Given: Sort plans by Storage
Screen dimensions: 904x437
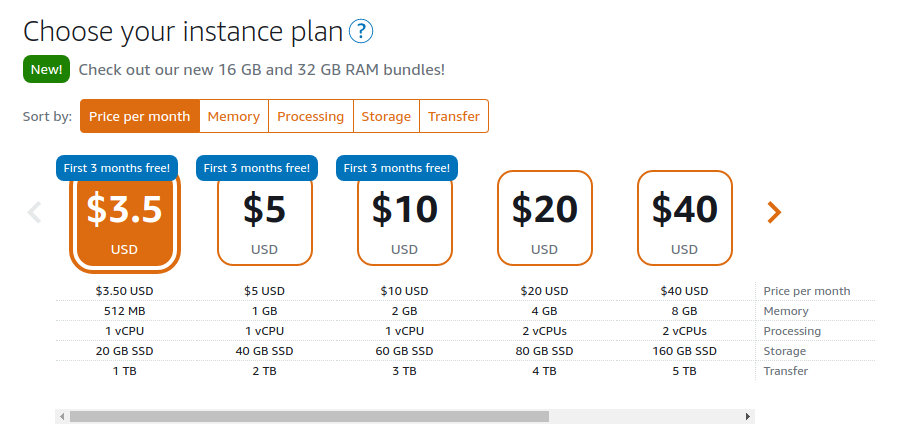Looking at the screenshot, I should click(386, 116).
